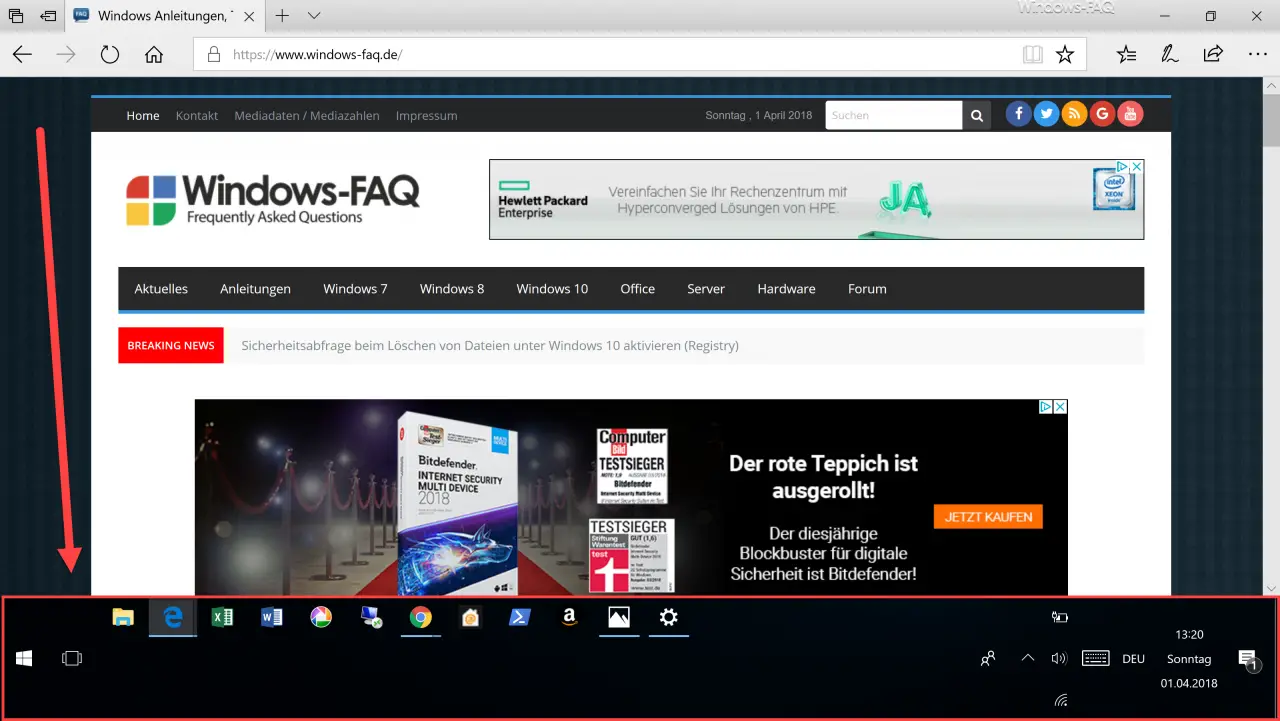This screenshot has width=1280, height=721.
Task: Switch to Edge in the taskbar
Action: pyautogui.click(x=173, y=618)
